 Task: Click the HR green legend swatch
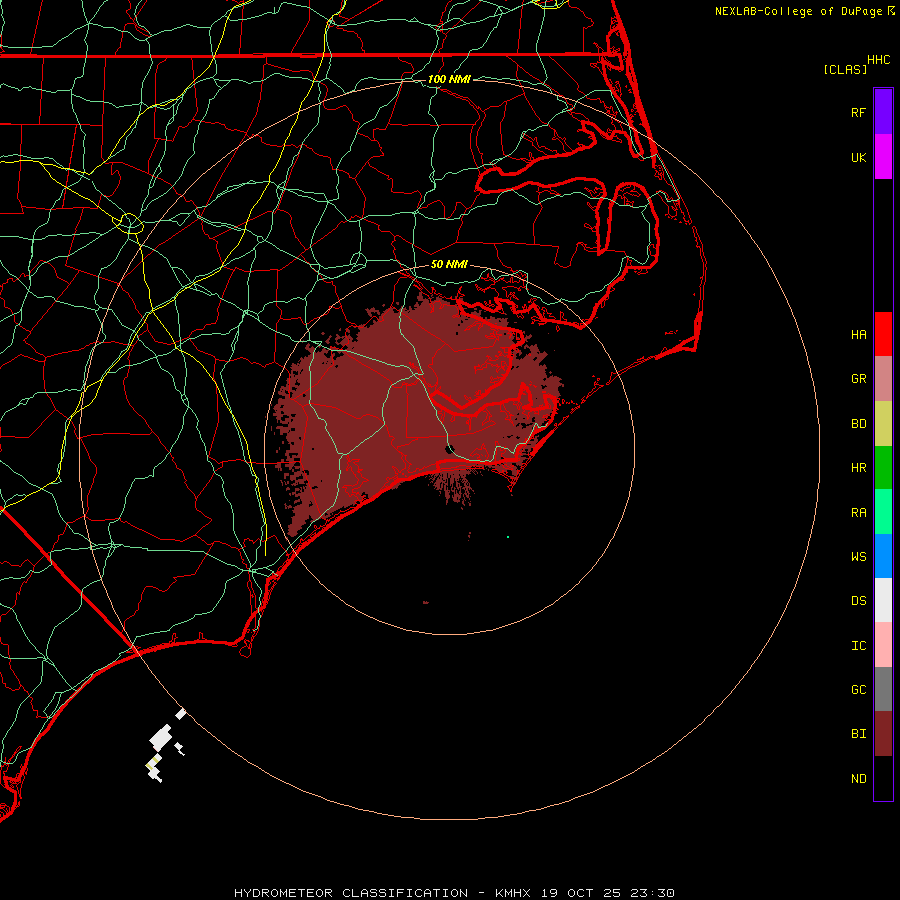(883, 468)
